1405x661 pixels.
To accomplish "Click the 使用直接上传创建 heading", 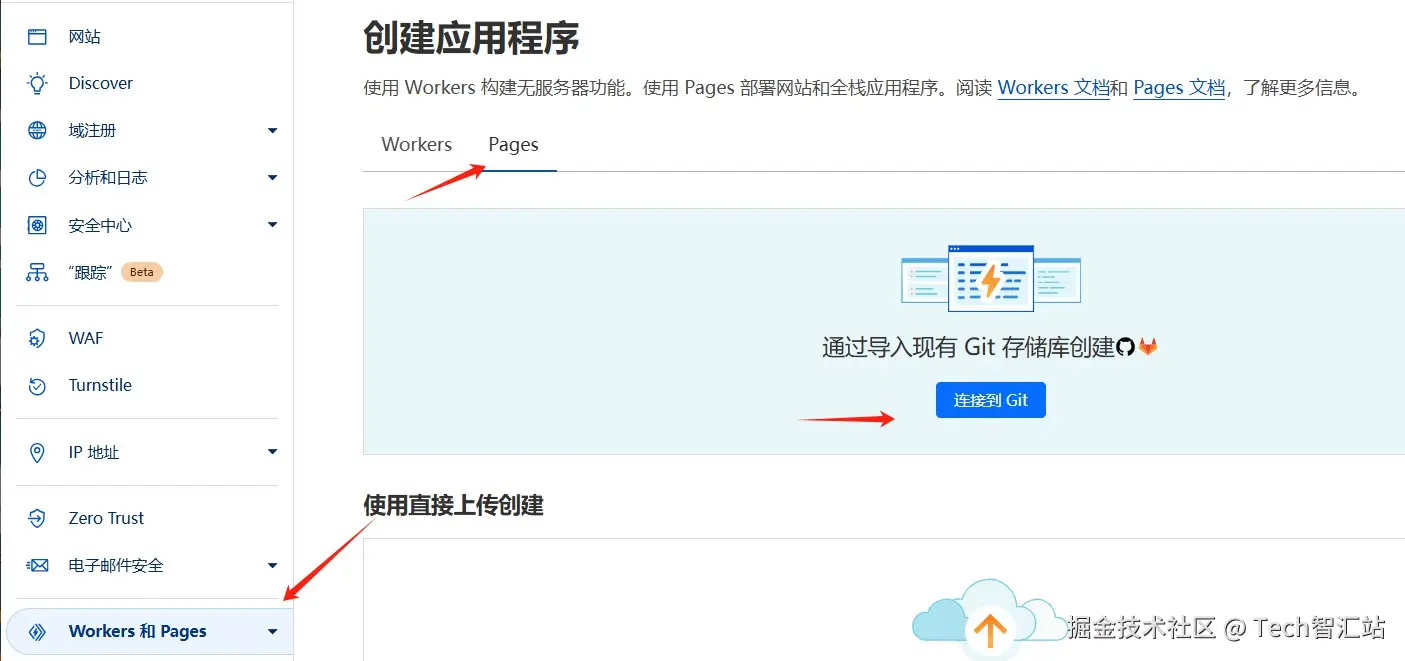I will (x=453, y=505).
